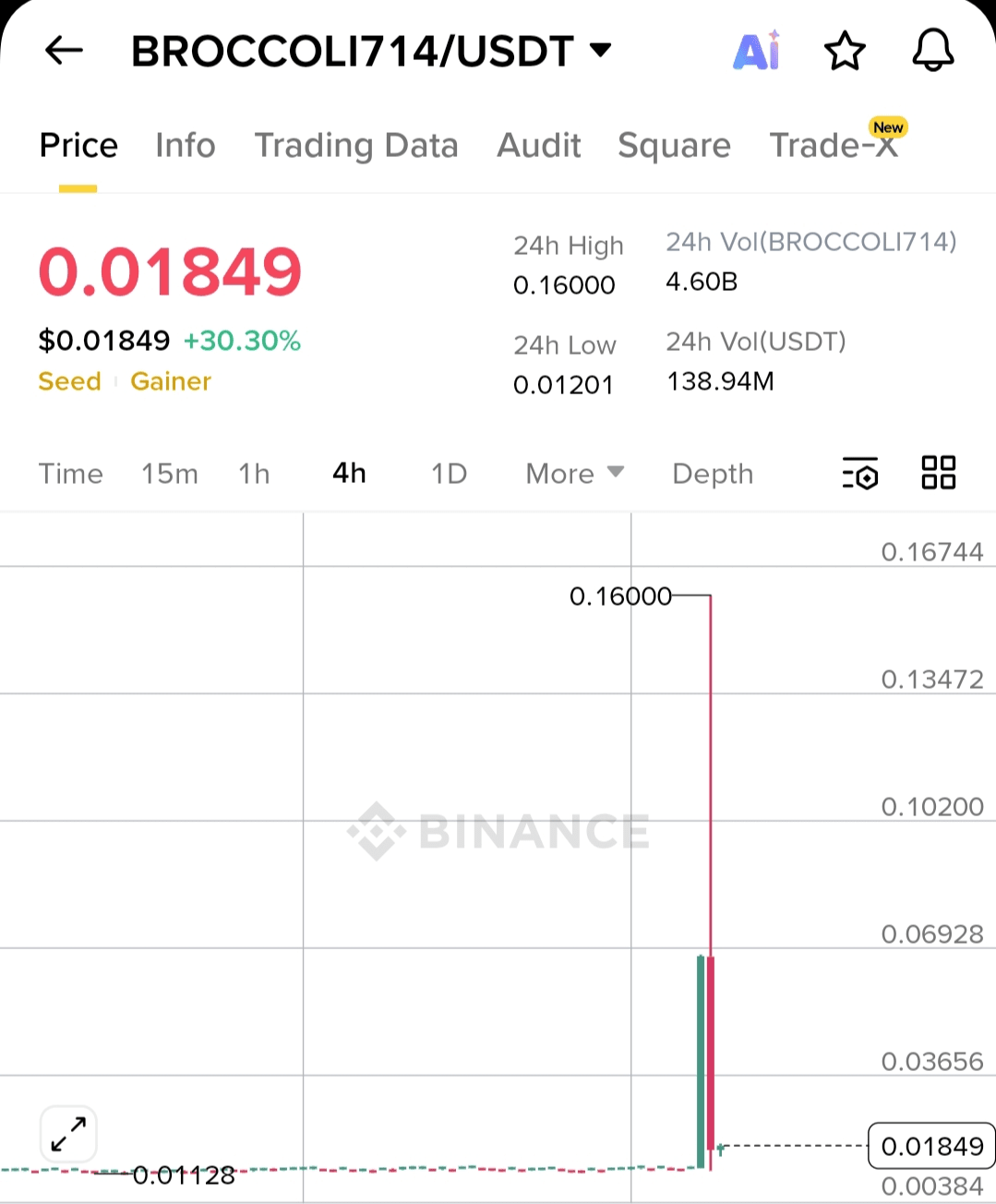Open the chart grid layout icon

939,473
